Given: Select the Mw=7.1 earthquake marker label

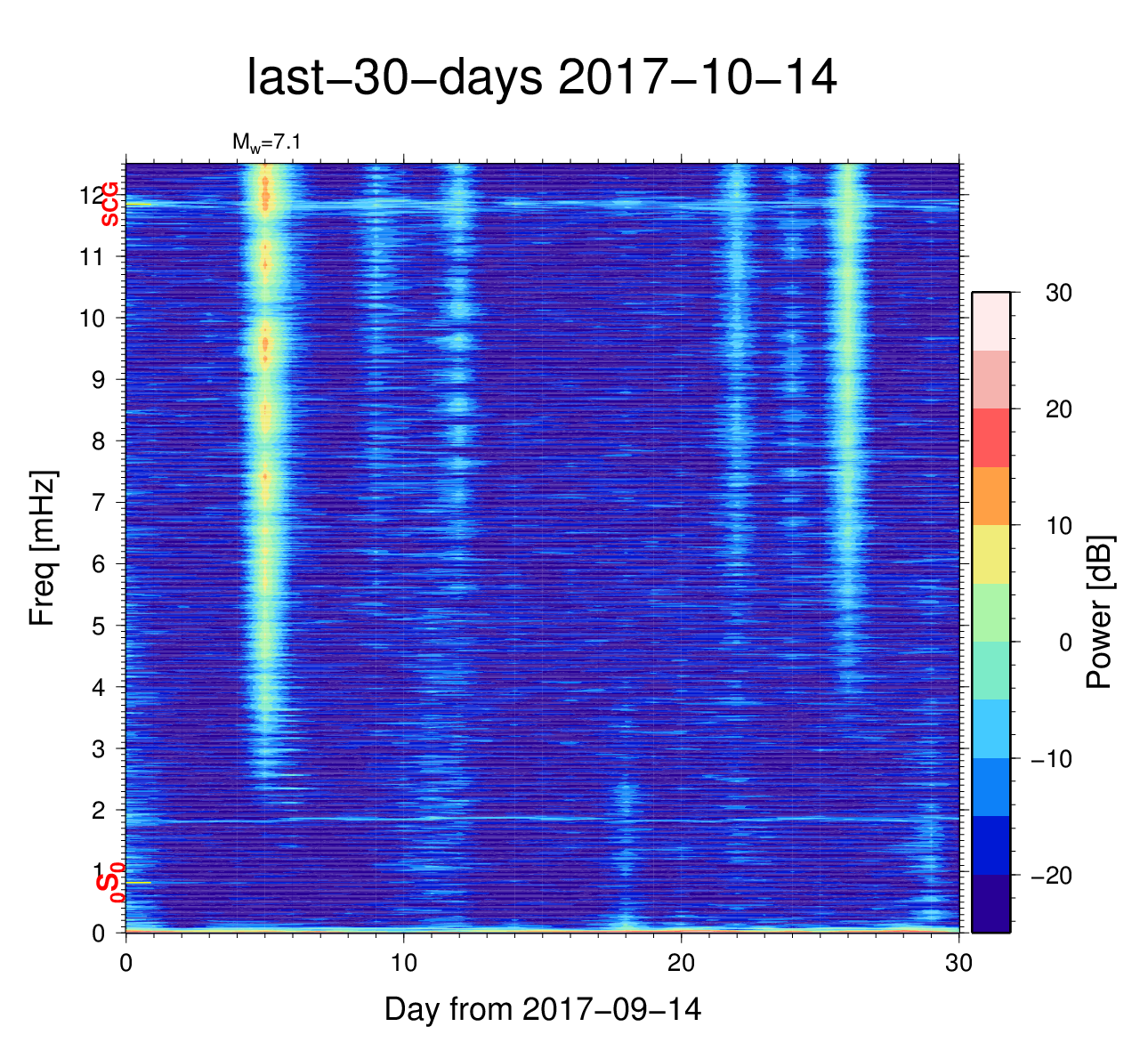Looking at the screenshot, I should click(260, 141).
